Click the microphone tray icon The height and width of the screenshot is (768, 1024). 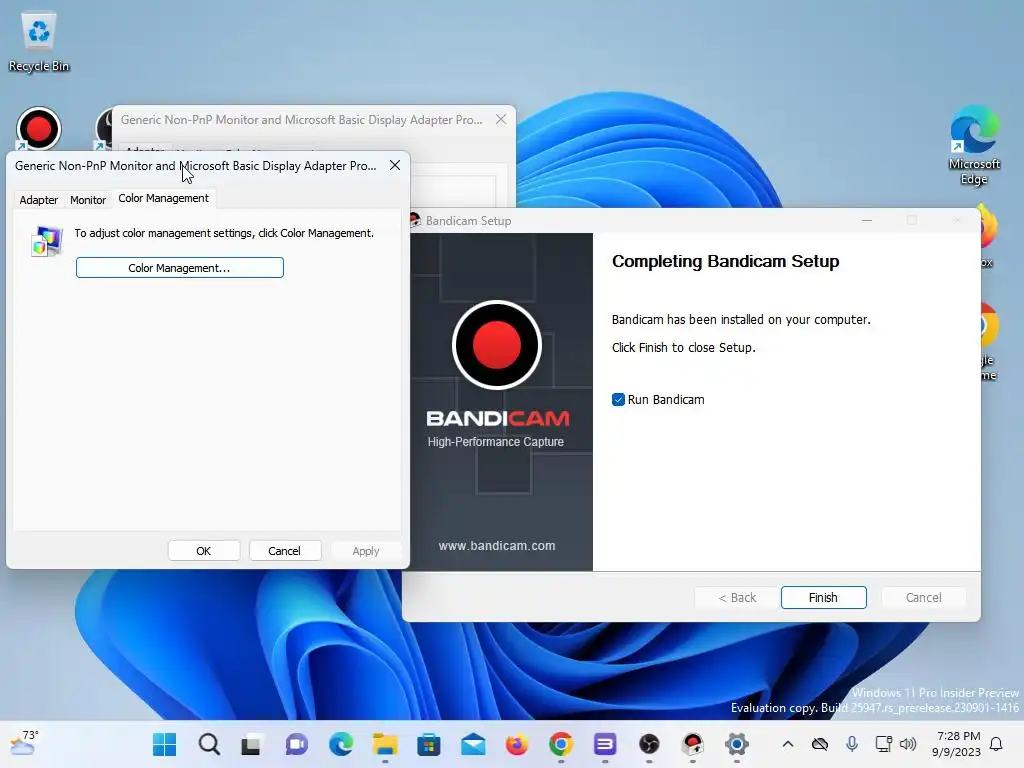(x=852, y=744)
